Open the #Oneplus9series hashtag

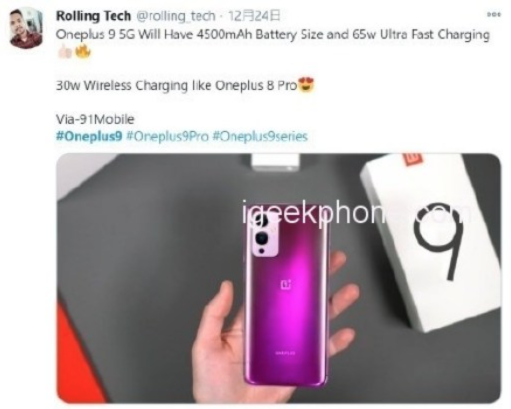tap(260, 136)
